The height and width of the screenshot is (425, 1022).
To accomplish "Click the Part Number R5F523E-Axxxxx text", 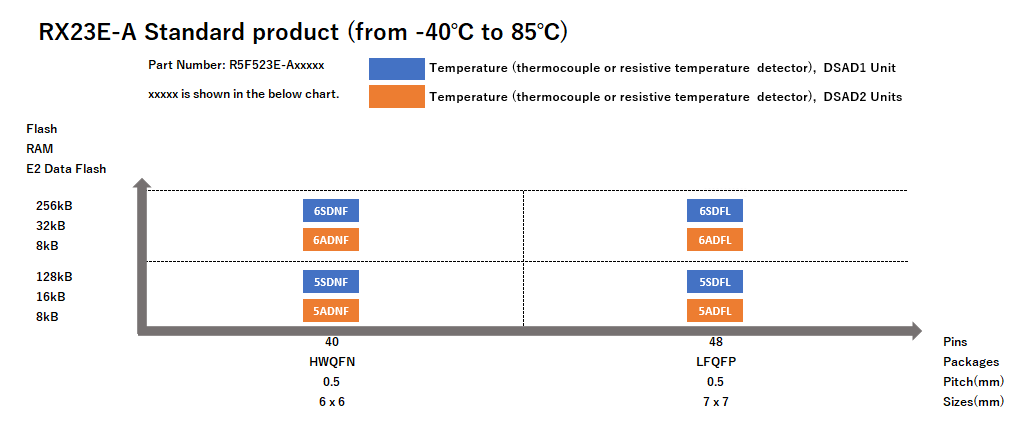I will (236, 66).
